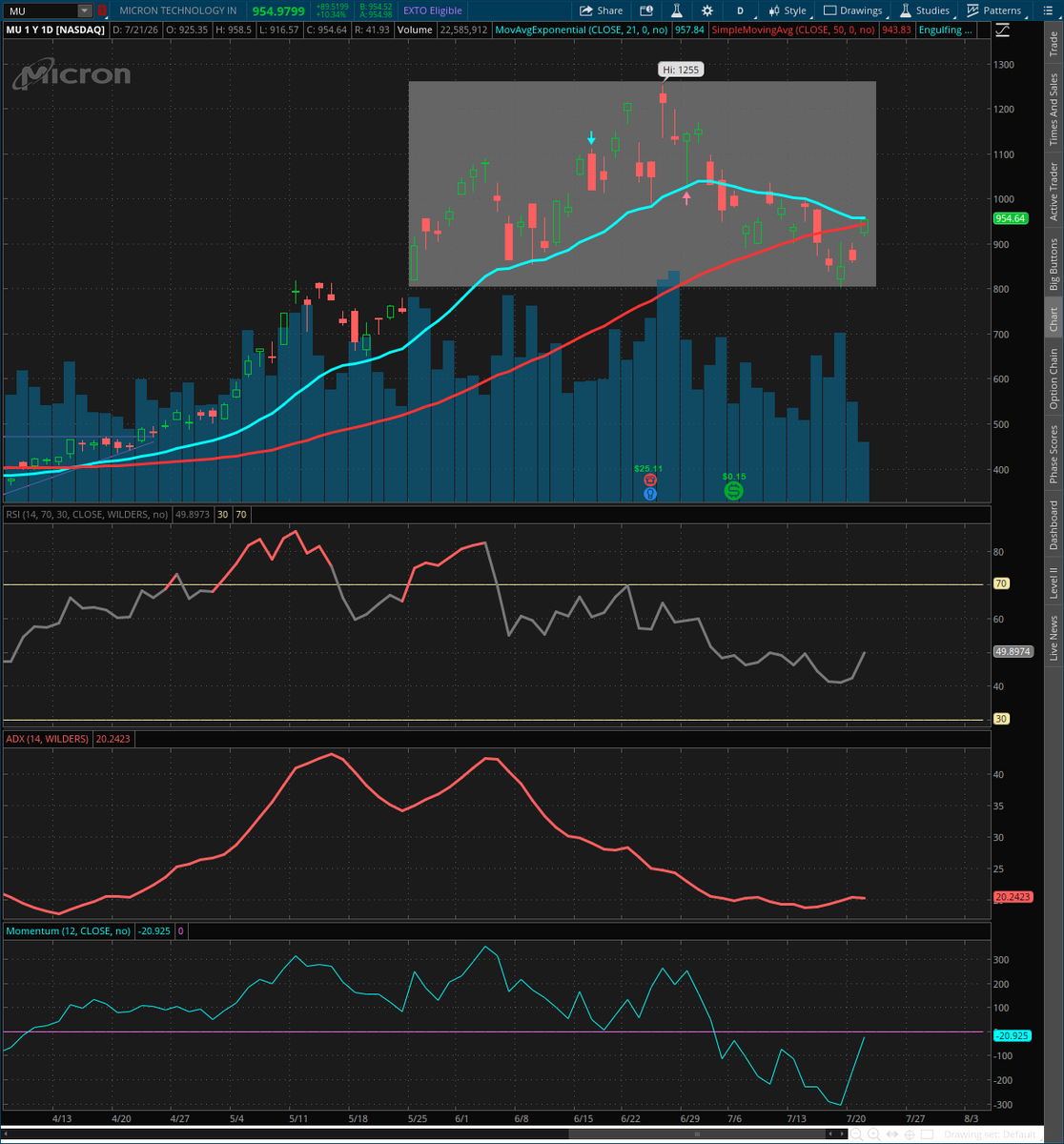Open chart settings gear icon

706,10
